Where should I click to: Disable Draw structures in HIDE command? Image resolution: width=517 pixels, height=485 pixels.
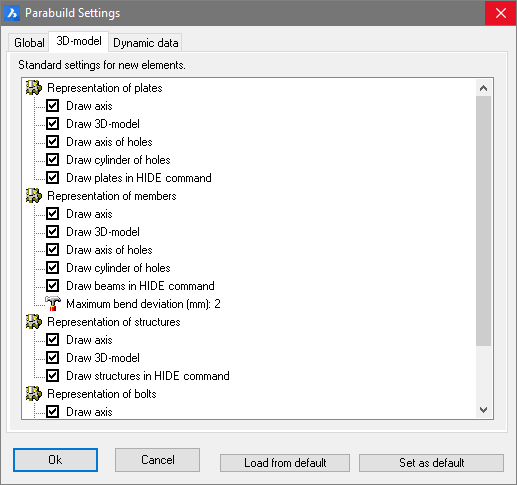coord(53,376)
